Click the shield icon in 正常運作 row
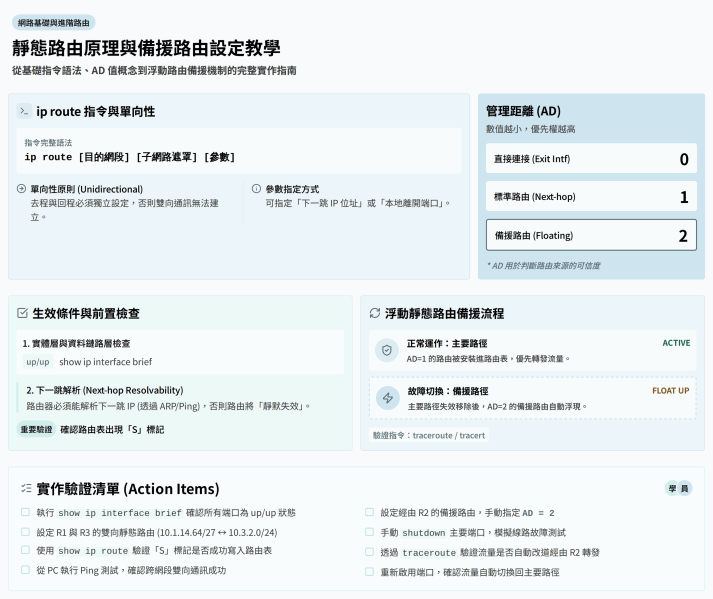The height and width of the screenshot is (599, 713). point(387,351)
